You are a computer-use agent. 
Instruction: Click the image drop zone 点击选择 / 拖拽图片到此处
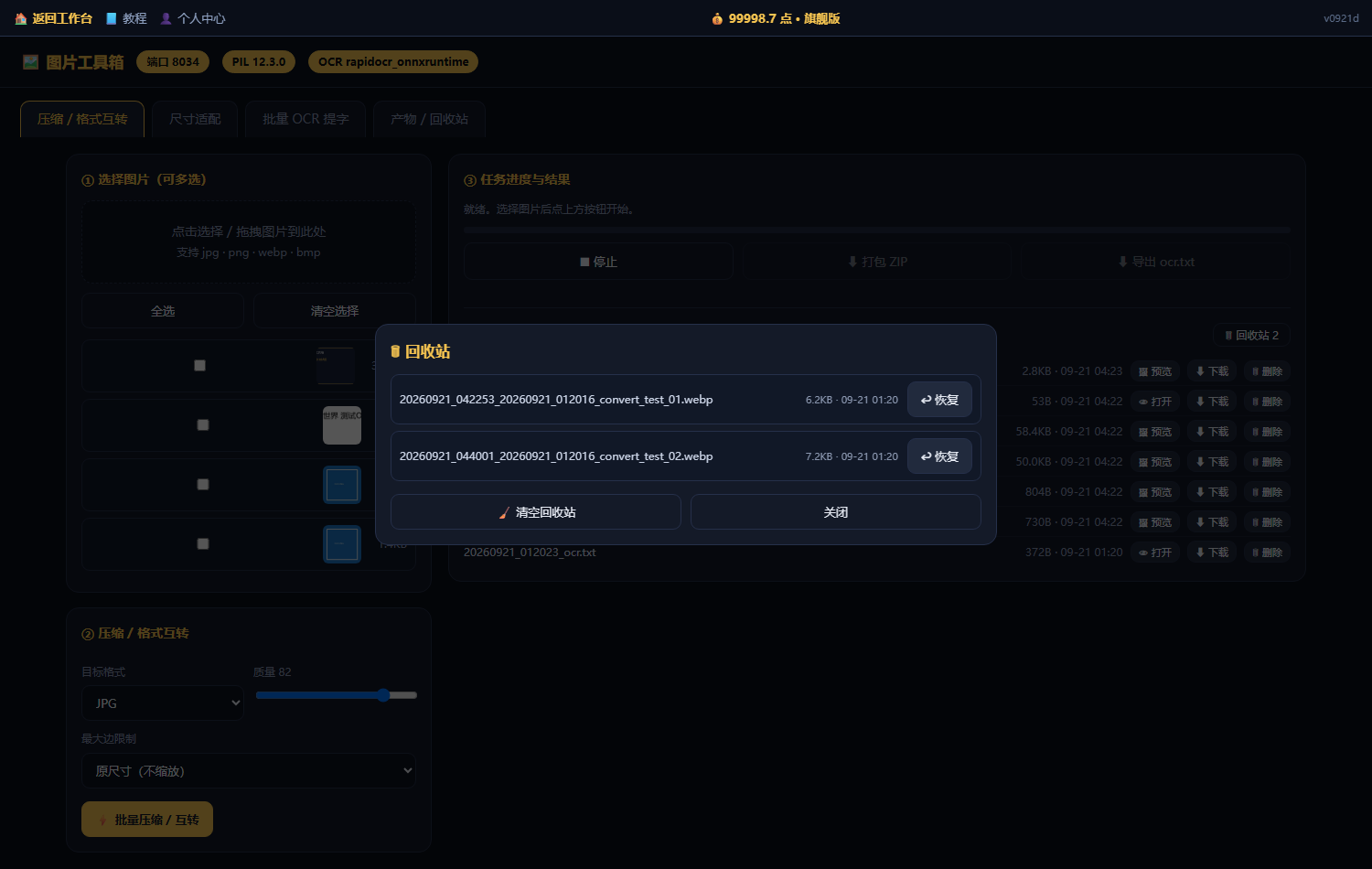click(x=249, y=241)
